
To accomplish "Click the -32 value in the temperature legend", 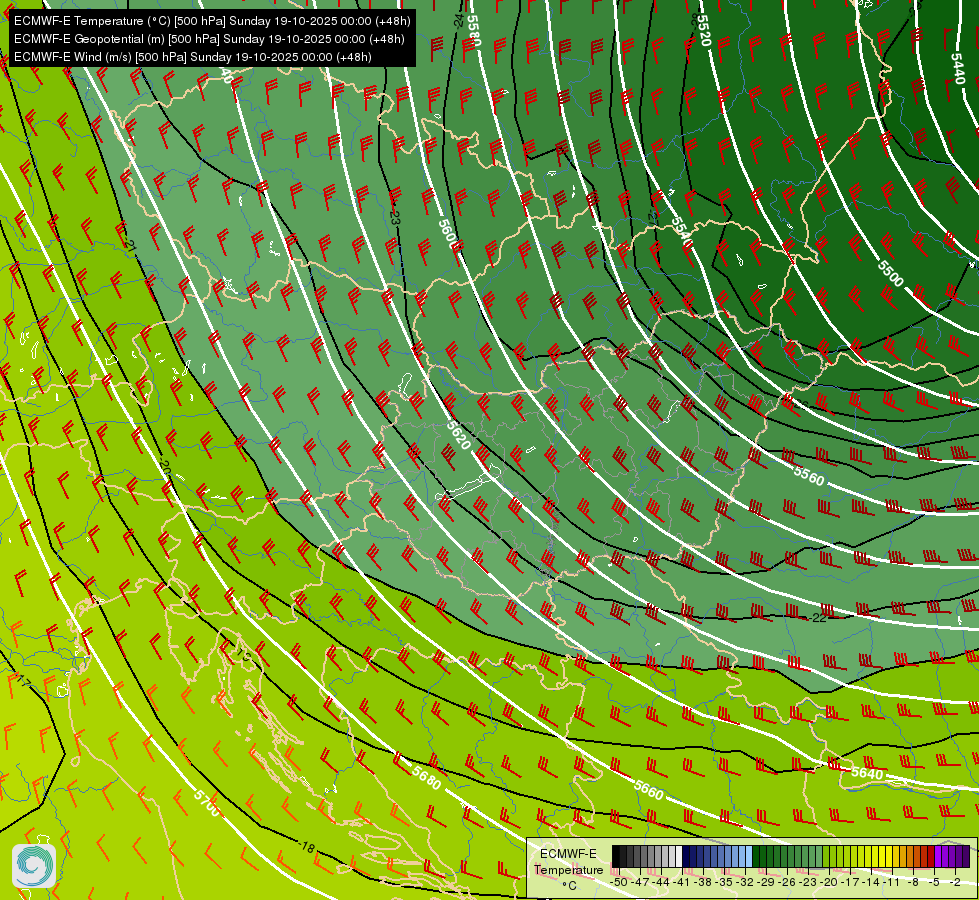I will pos(745,882).
